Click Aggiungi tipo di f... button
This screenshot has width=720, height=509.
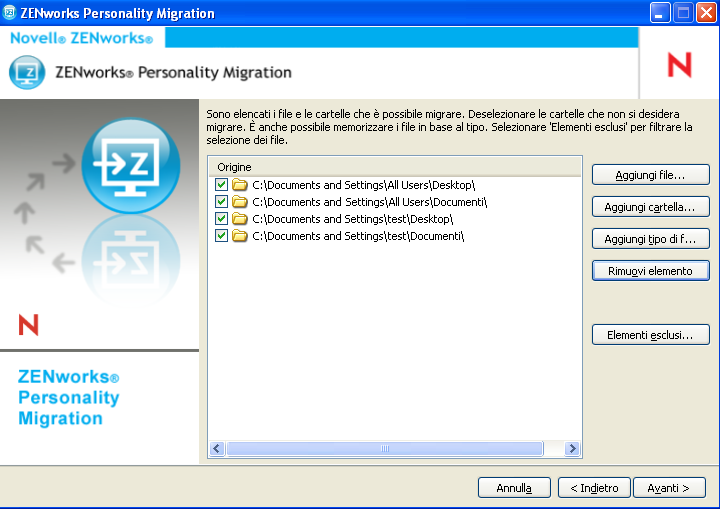(651, 239)
